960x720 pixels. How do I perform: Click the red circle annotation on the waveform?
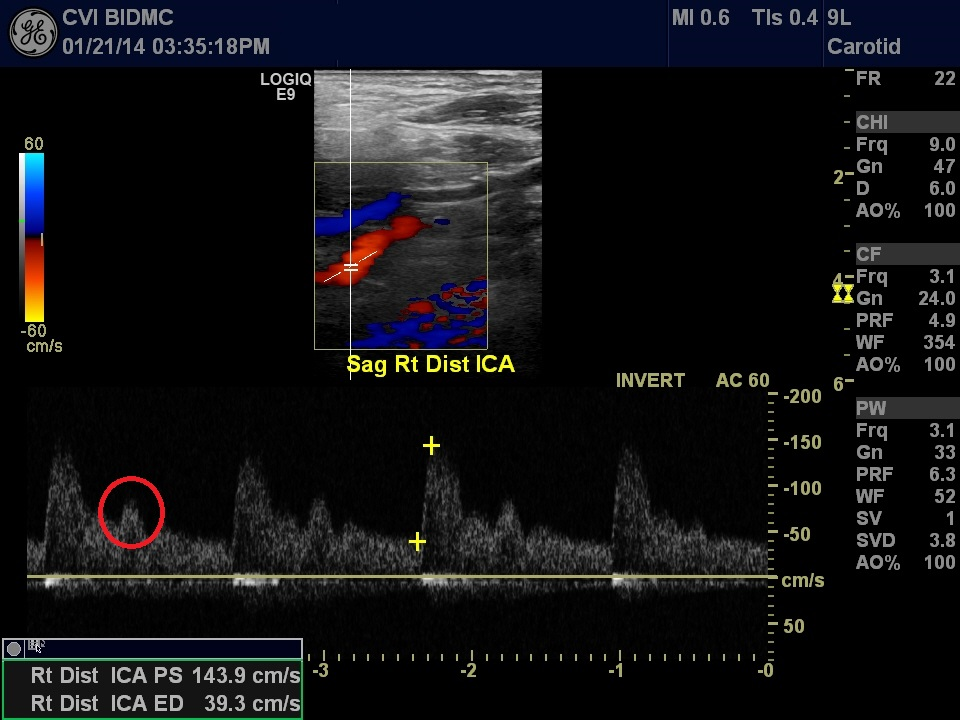click(x=131, y=513)
